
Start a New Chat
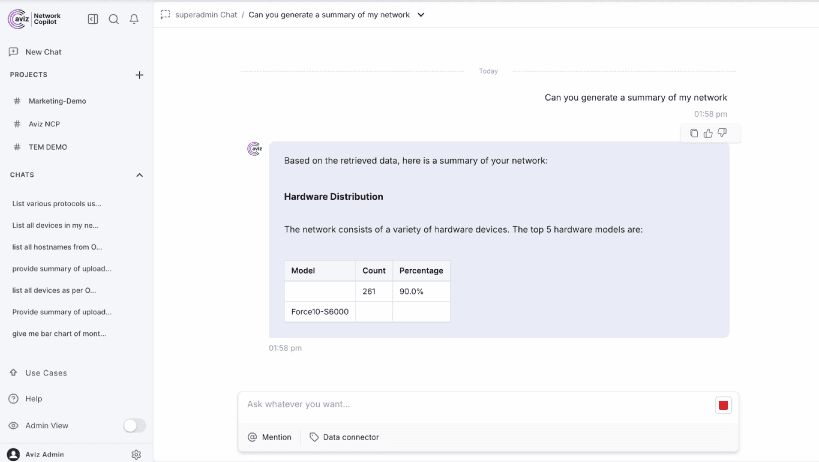(x=43, y=52)
